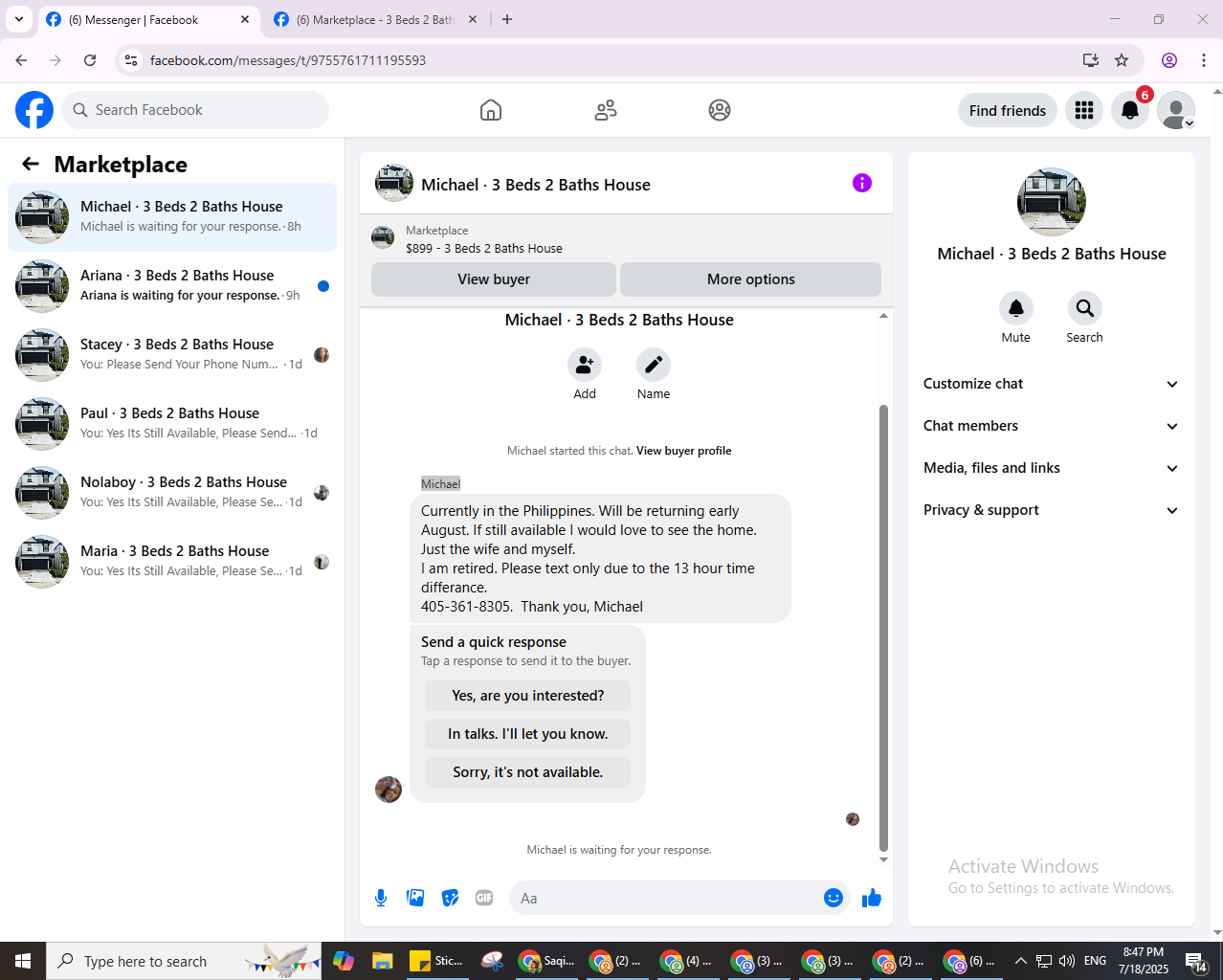This screenshot has height=980, width=1223.
Task: Open the install app icon in address bar
Action: tap(1090, 60)
